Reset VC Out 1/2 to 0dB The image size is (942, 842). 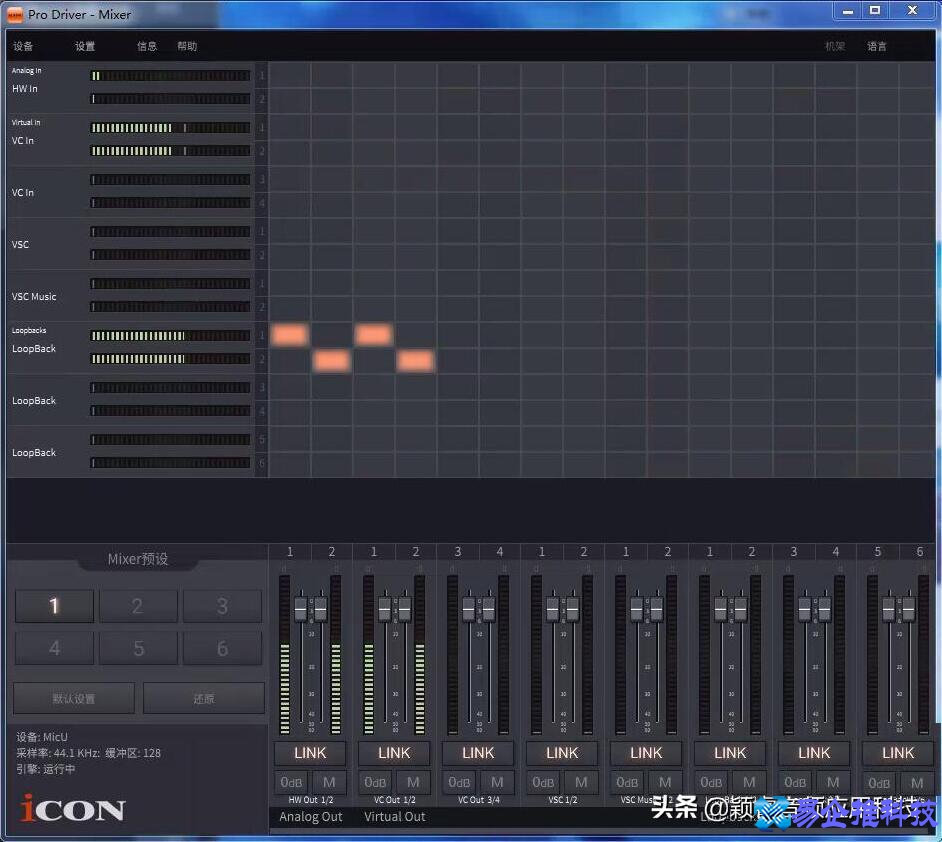pos(376,782)
